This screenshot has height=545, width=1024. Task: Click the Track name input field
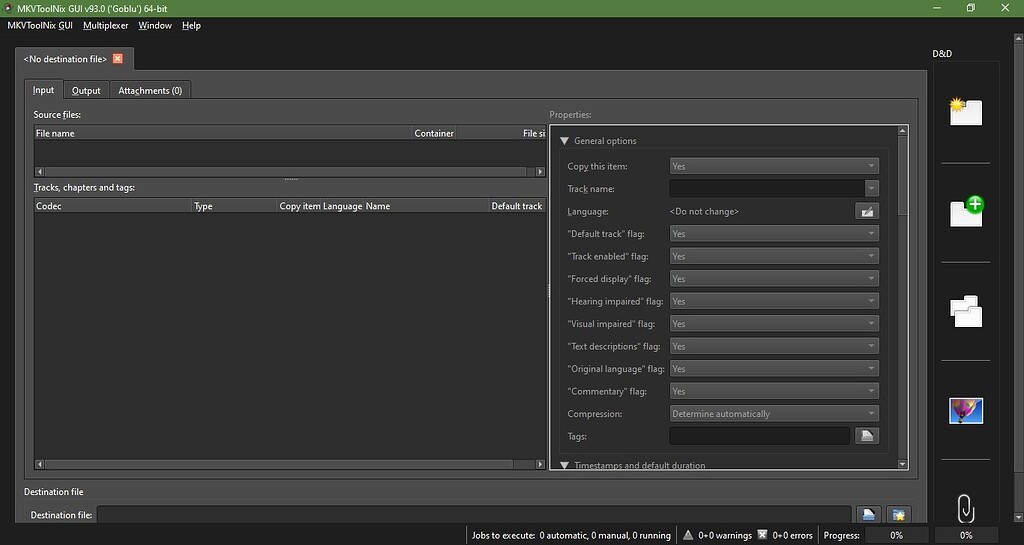(x=766, y=189)
